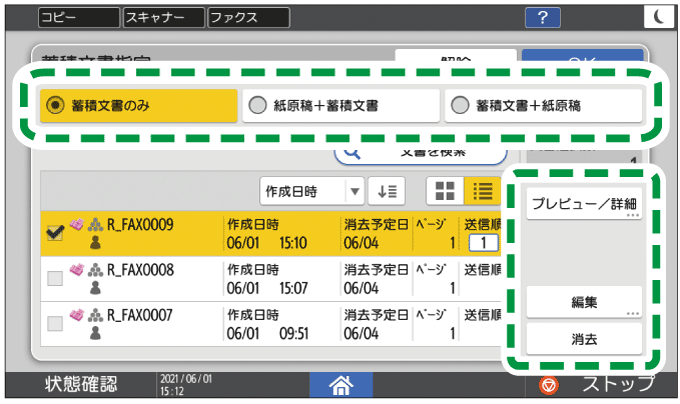680x404 pixels.
Task: Click the group icon beside R_FAX0009
Action: point(95,224)
